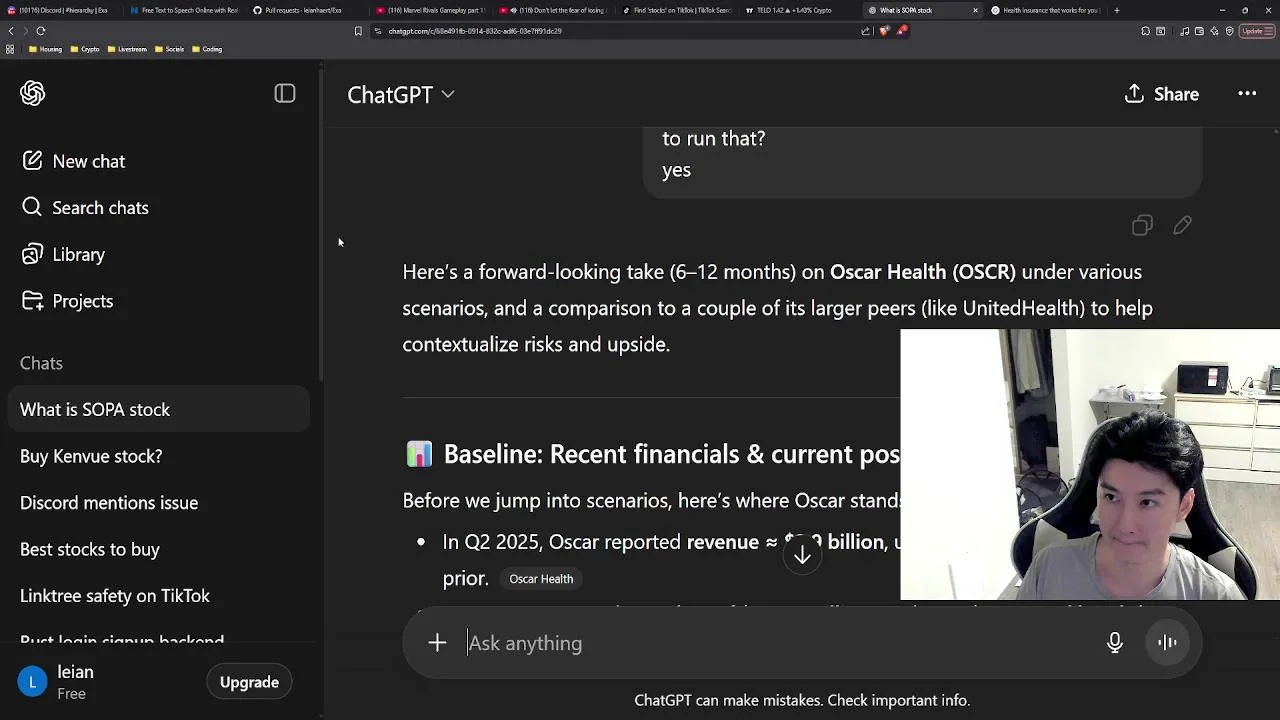
Task: Open the Socials bookmarks folder
Action: (171, 49)
